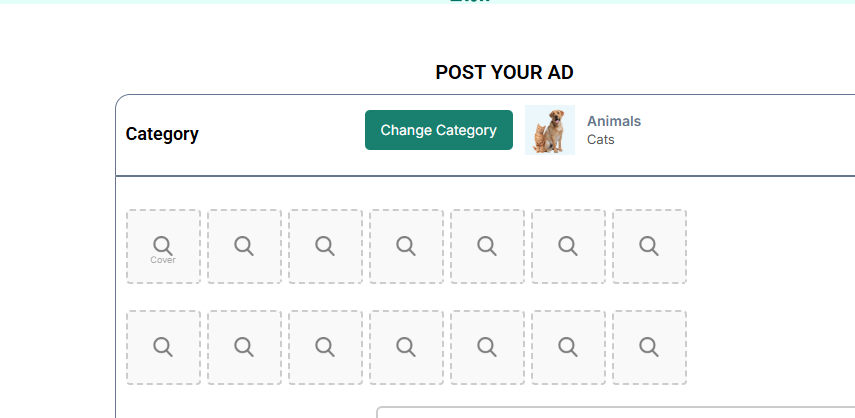The height and width of the screenshot is (418, 855).
Task: Choose the fifth photo slot in top row
Action: [487, 246]
